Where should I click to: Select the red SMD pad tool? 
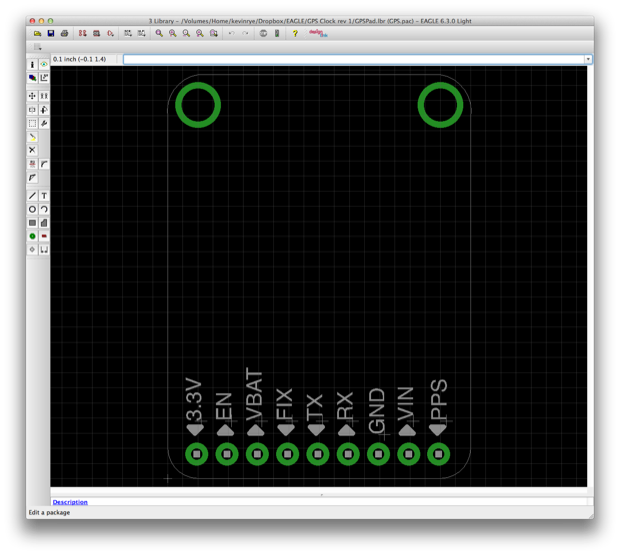(44, 236)
